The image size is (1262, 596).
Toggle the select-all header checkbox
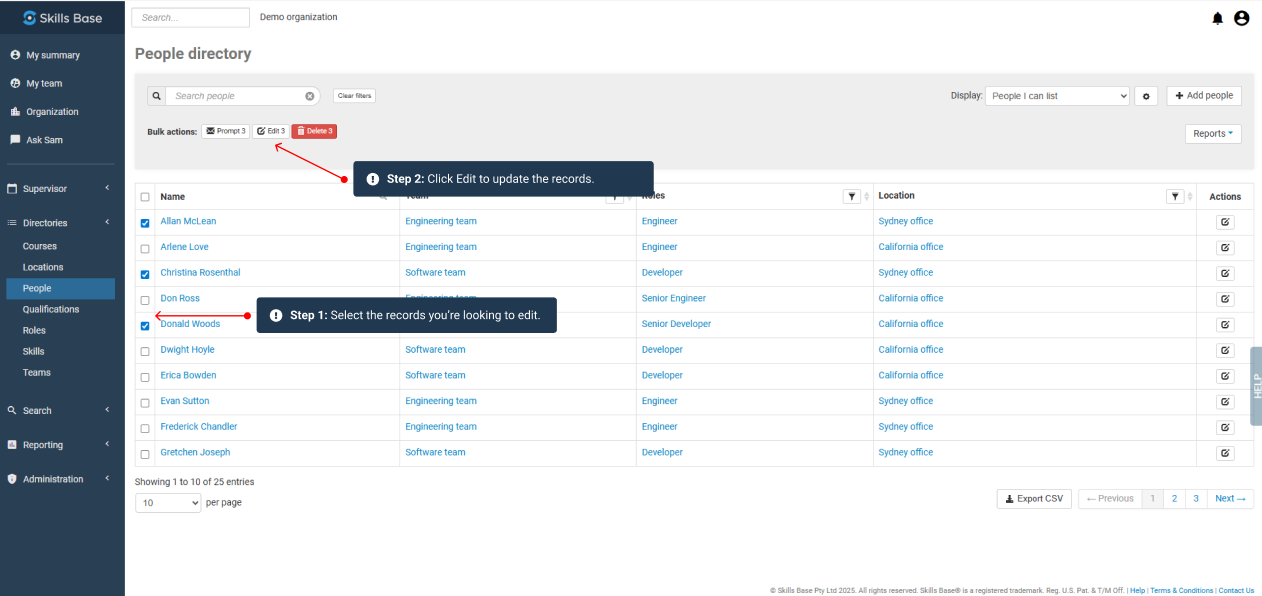click(145, 197)
